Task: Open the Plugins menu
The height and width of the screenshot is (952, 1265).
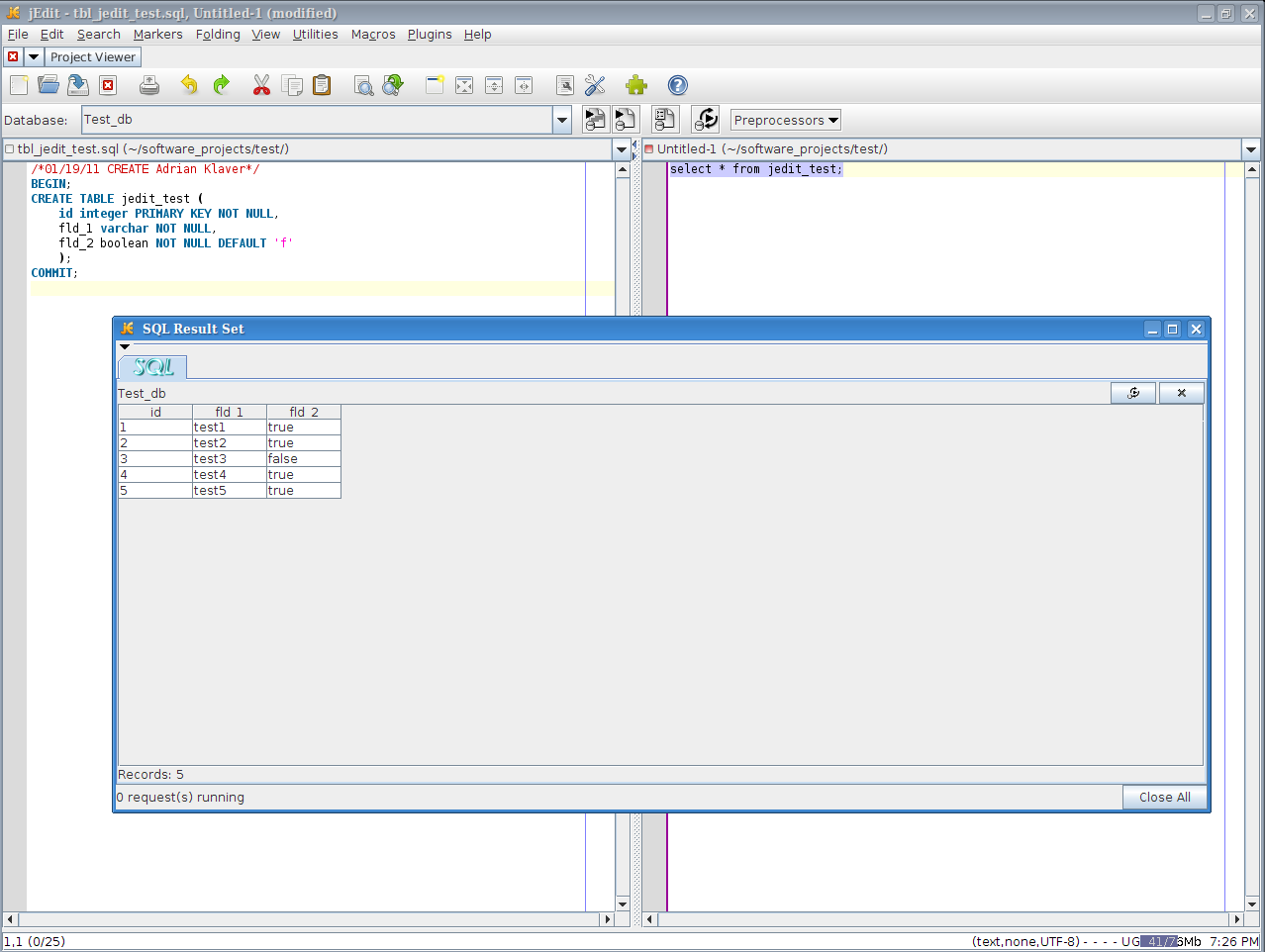Action: 429,35
